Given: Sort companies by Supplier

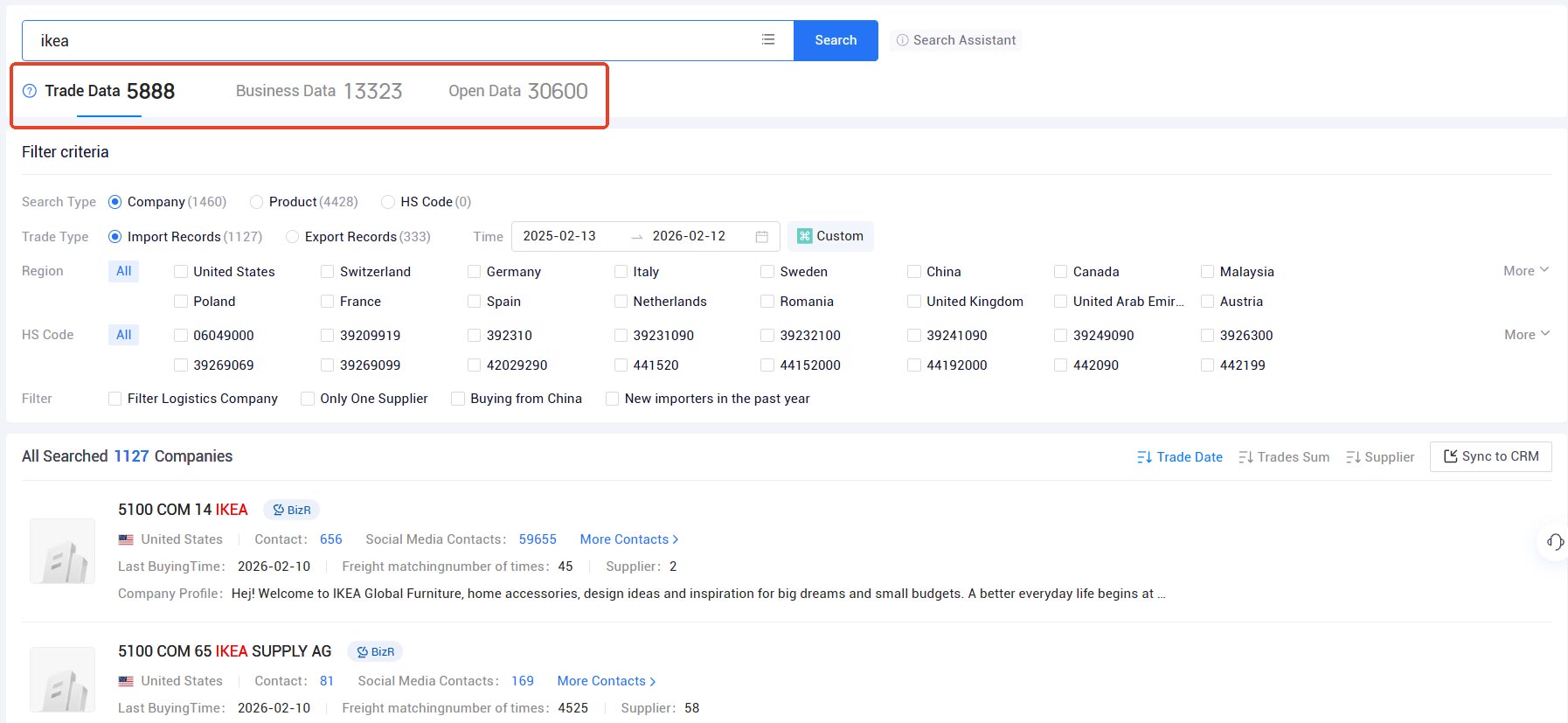Looking at the screenshot, I should click(x=1380, y=457).
